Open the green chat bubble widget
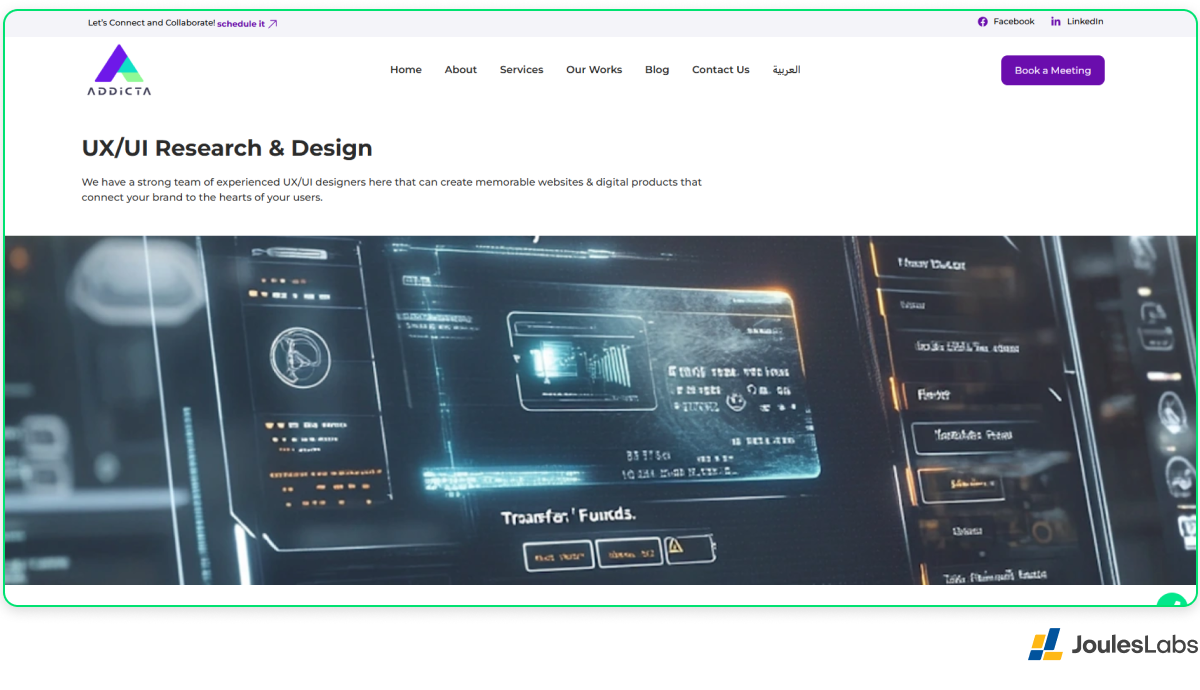Screen dimensions: 1200x690 1171,602
